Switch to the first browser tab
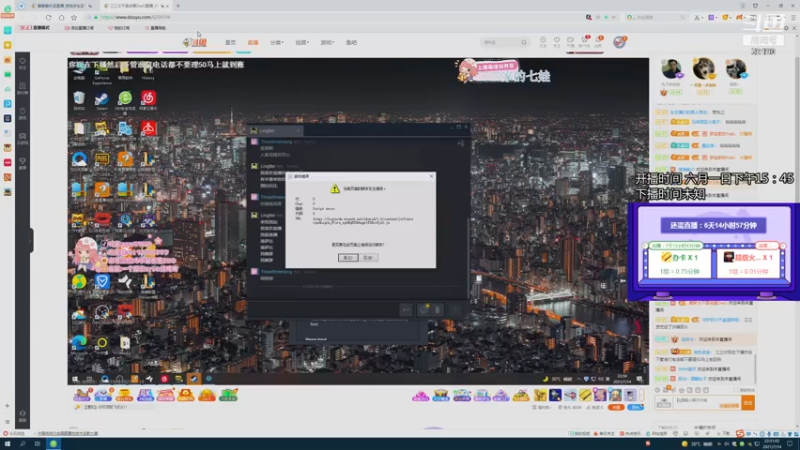Viewport: 800px width, 450px height. [61, 6]
